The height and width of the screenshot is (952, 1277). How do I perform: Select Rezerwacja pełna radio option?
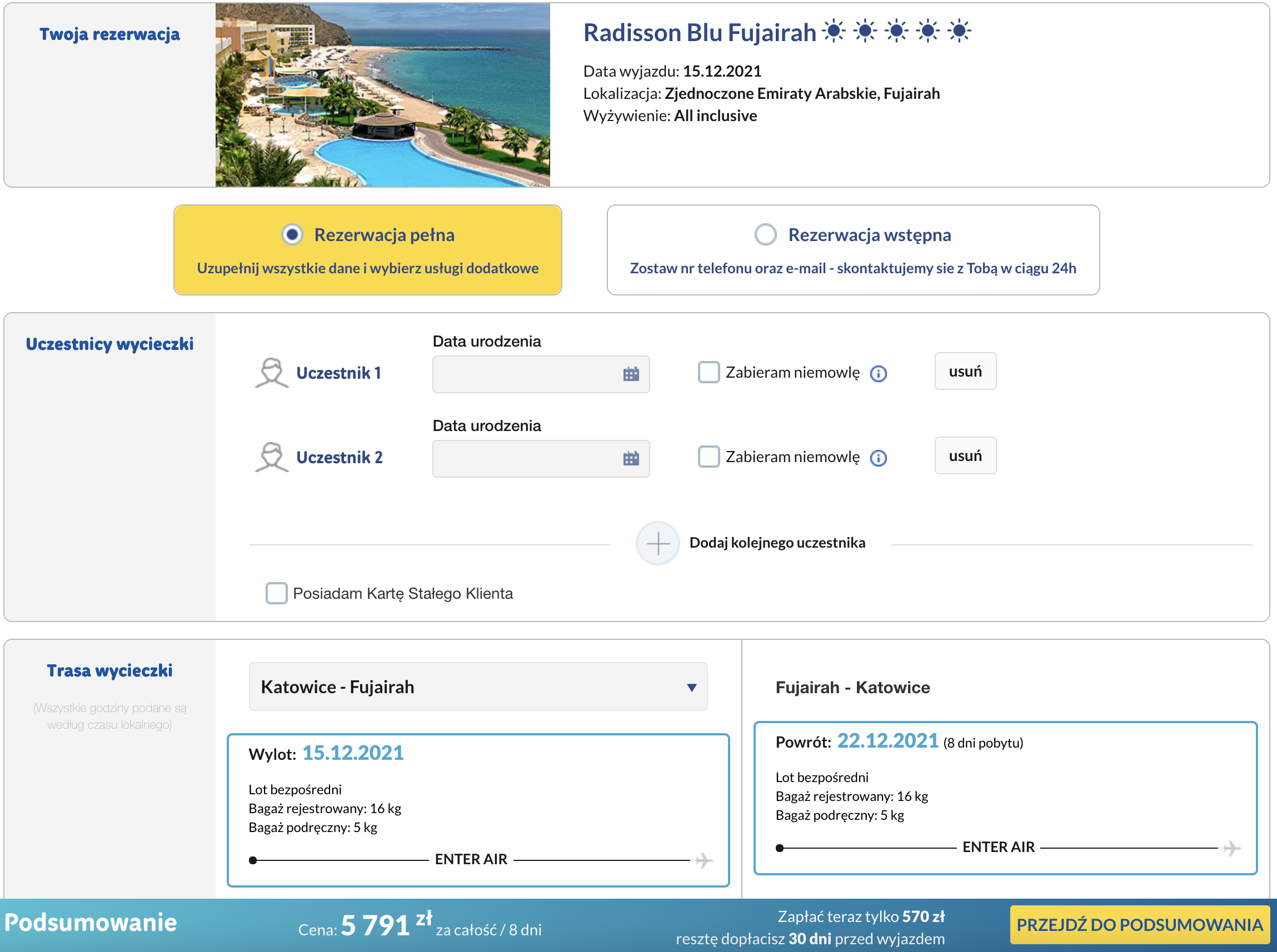(x=292, y=234)
